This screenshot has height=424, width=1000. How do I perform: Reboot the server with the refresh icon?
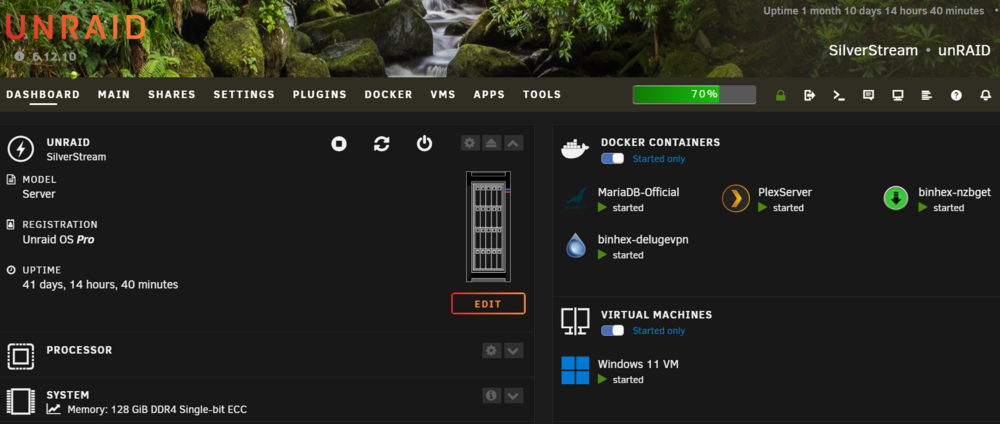(x=381, y=144)
